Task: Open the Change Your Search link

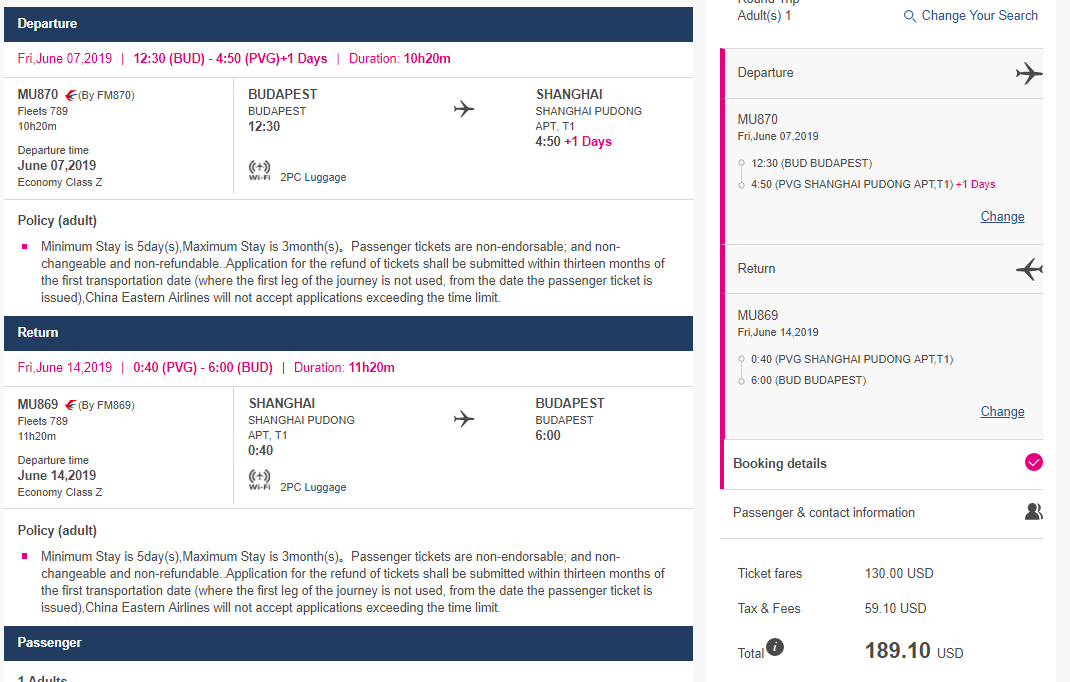Action: pyautogui.click(x=979, y=16)
